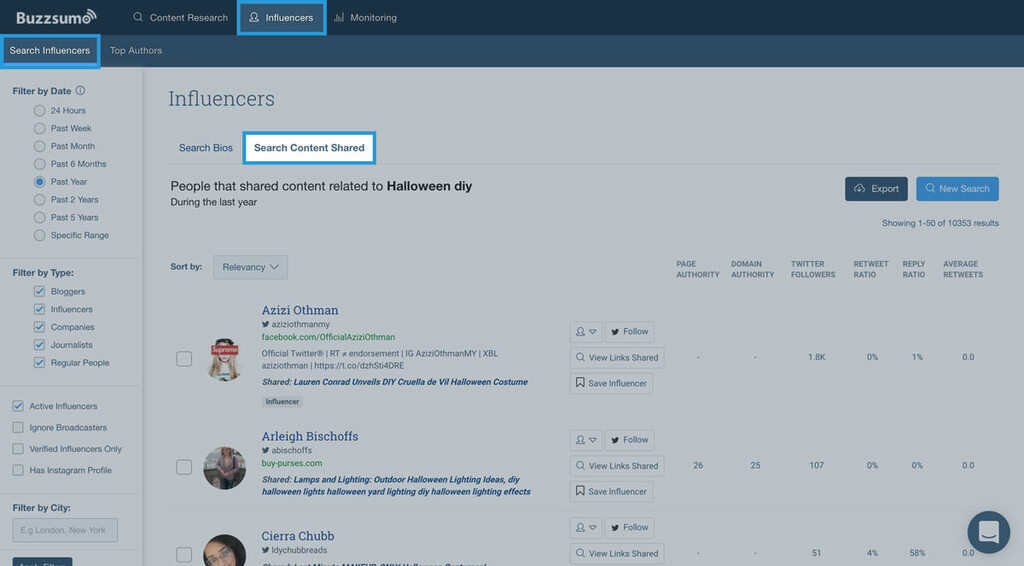Click the Filter by City input field
Screen dimensions: 1024x566
click(65, 530)
